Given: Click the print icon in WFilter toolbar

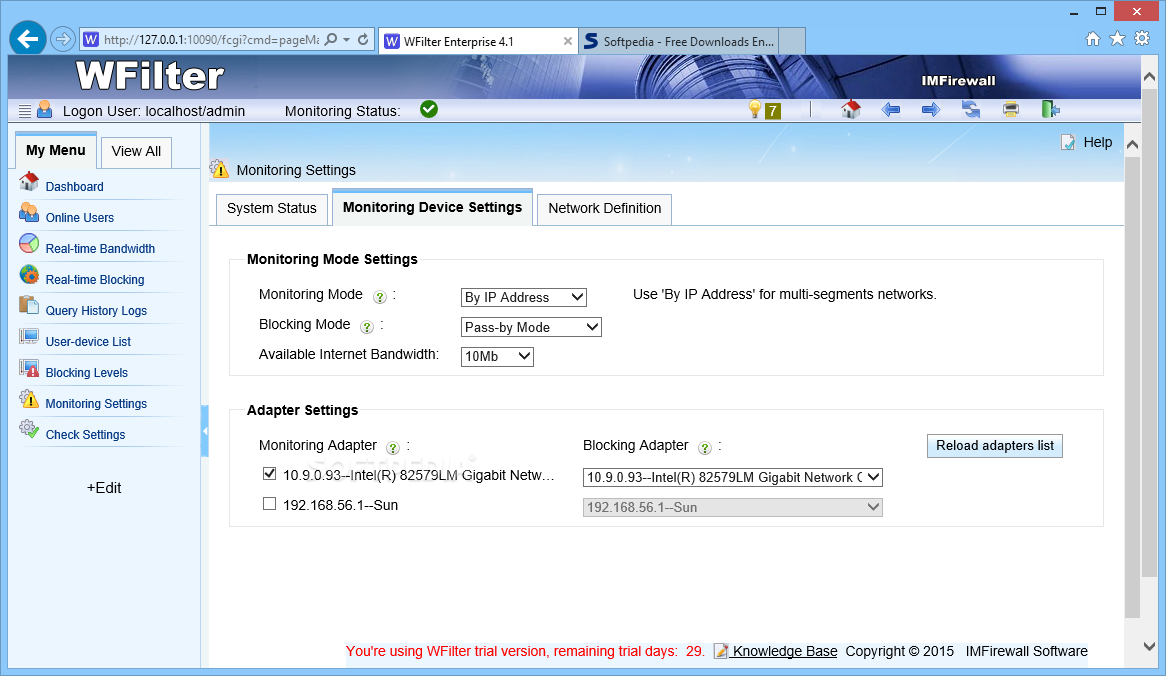Looking at the screenshot, I should click(1011, 110).
